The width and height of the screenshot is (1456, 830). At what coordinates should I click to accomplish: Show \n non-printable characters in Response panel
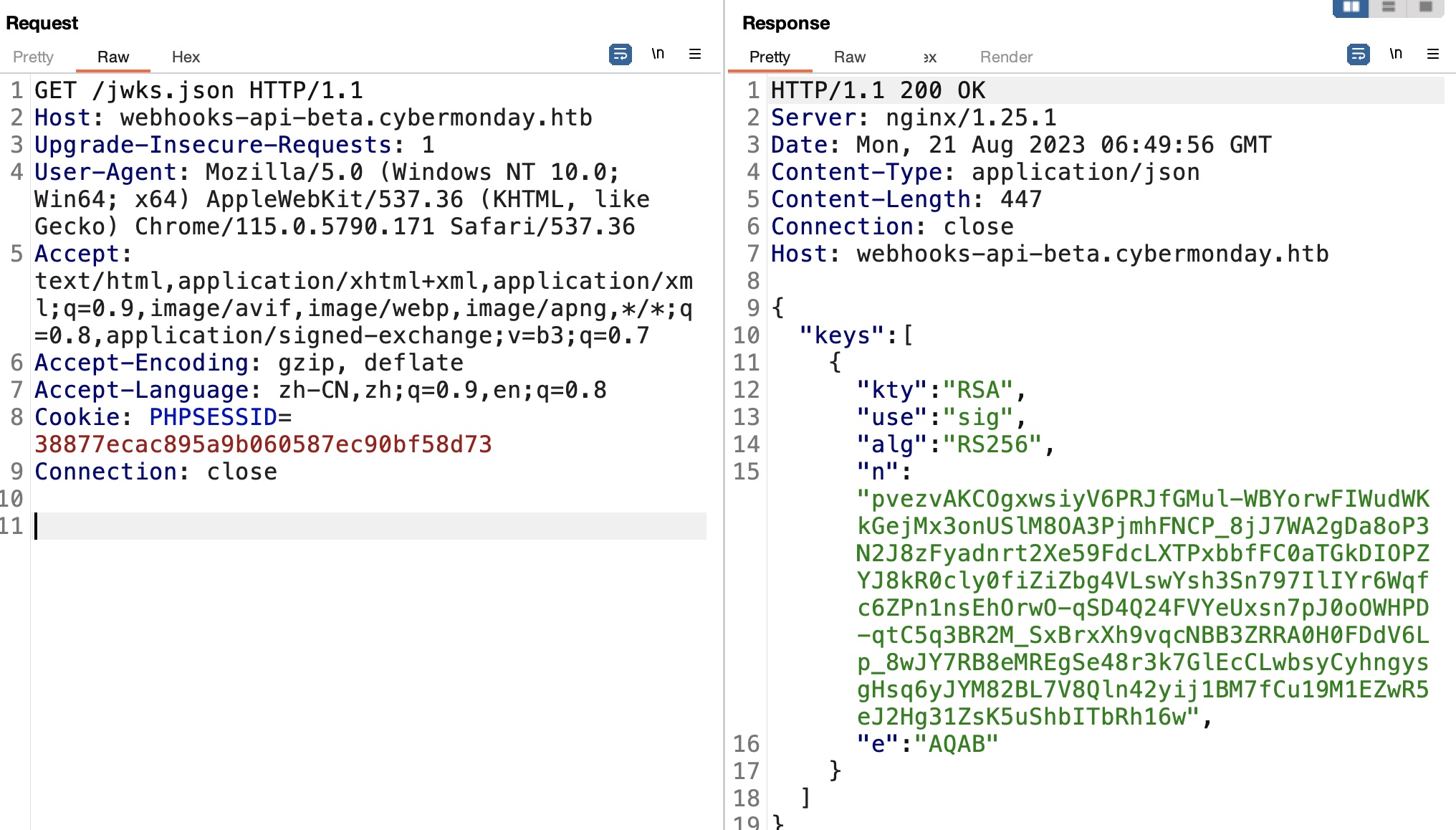1396,54
